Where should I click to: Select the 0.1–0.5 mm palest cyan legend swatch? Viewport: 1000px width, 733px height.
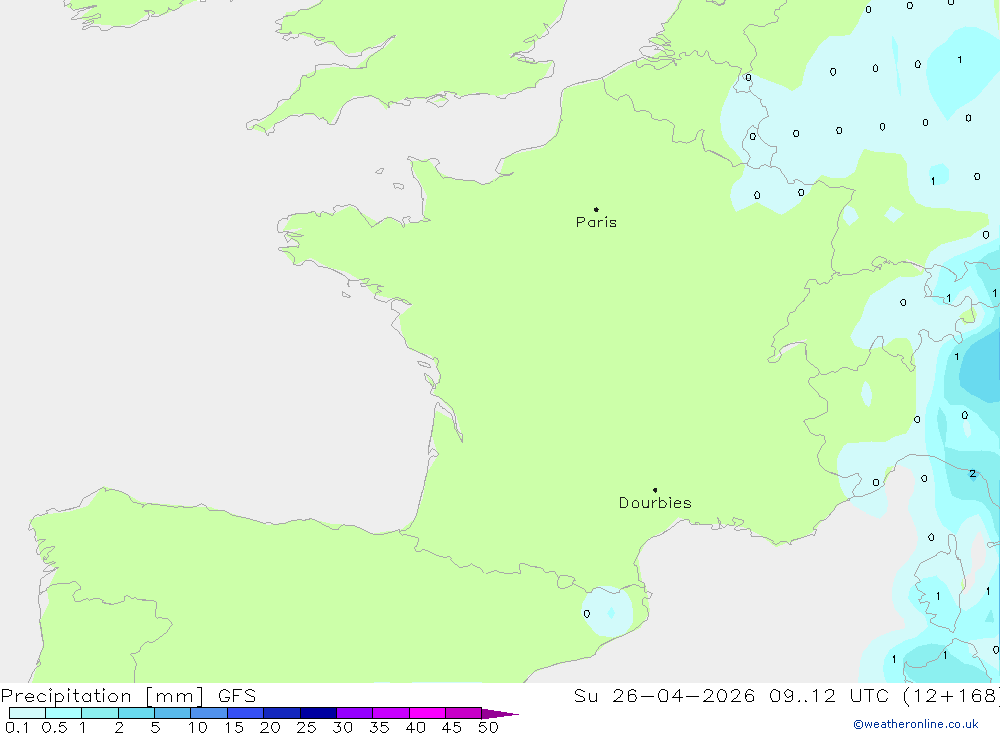pos(27,713)
